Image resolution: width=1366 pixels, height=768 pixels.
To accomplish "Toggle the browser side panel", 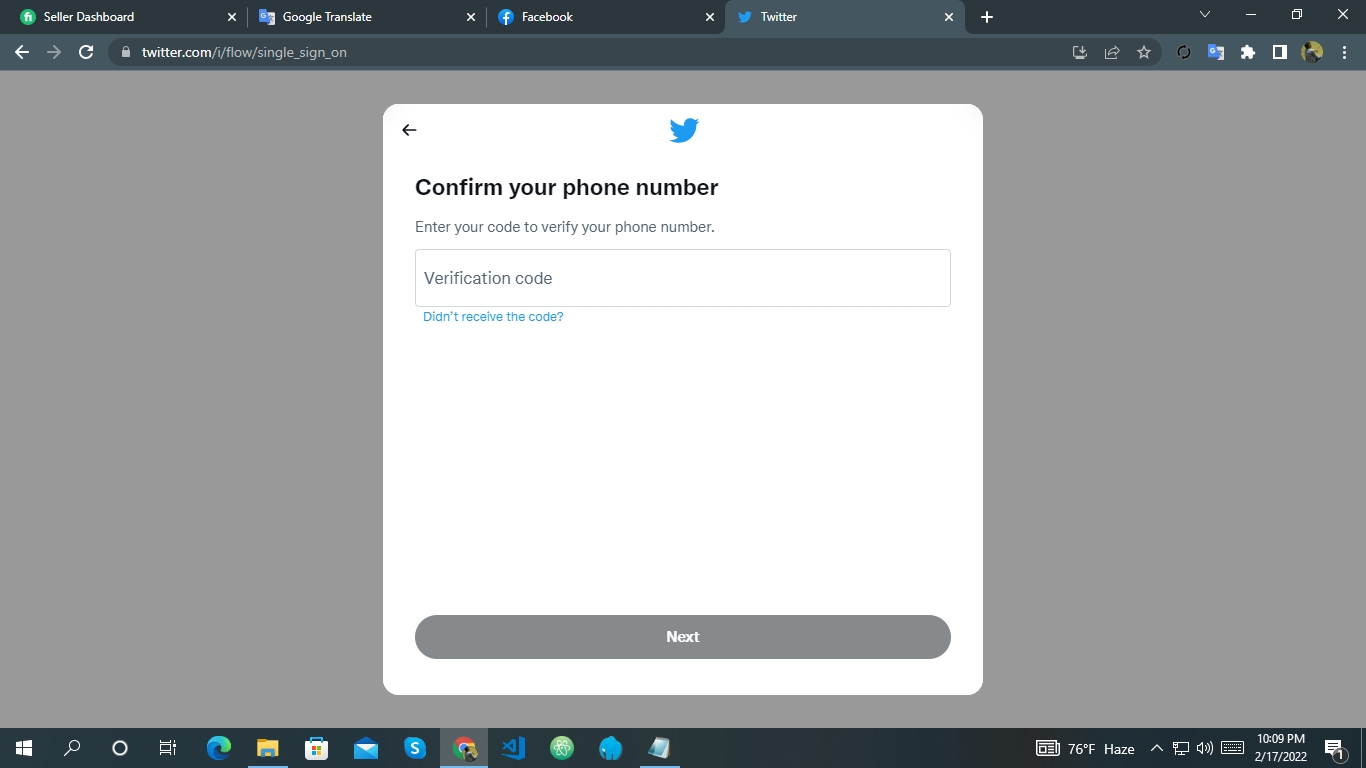I will pyautogui.click(x=1279, y=52).
